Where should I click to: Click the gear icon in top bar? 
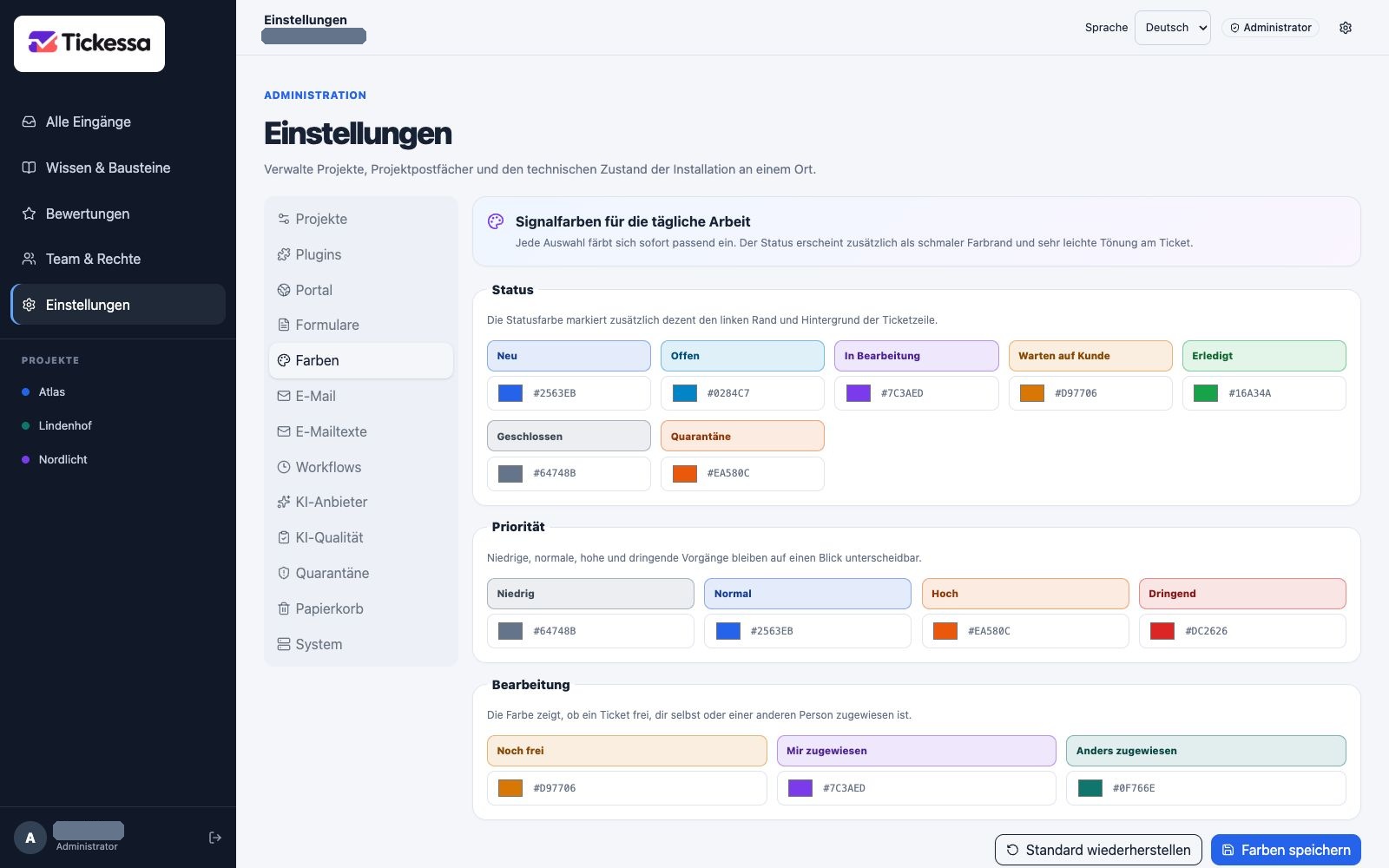tap(1346, 28)
